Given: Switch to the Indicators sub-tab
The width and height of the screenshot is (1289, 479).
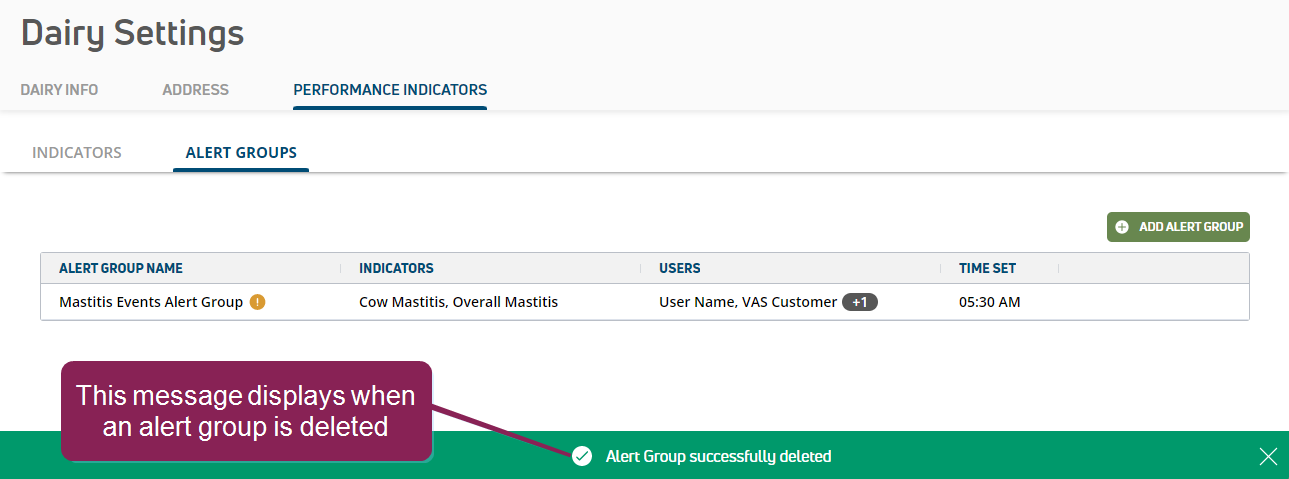Looking at the screenshot, I should (x=77, y=153).
